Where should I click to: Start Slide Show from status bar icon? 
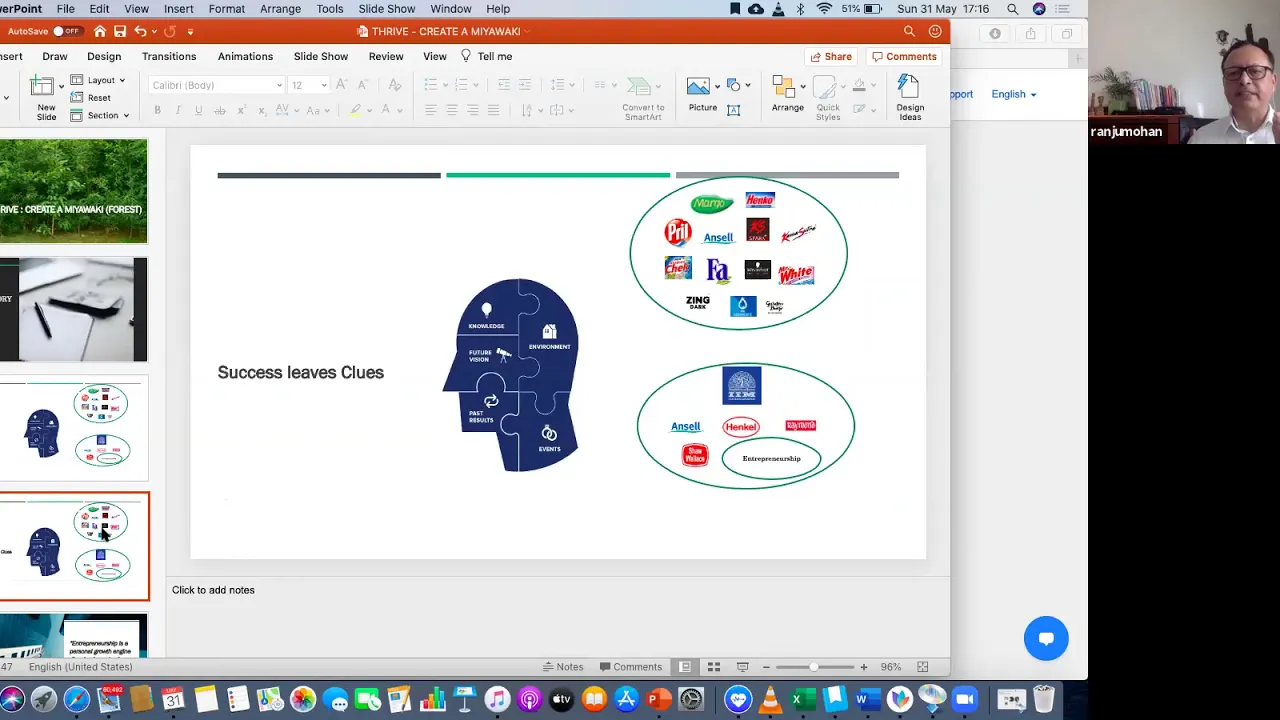pos(742,667)
